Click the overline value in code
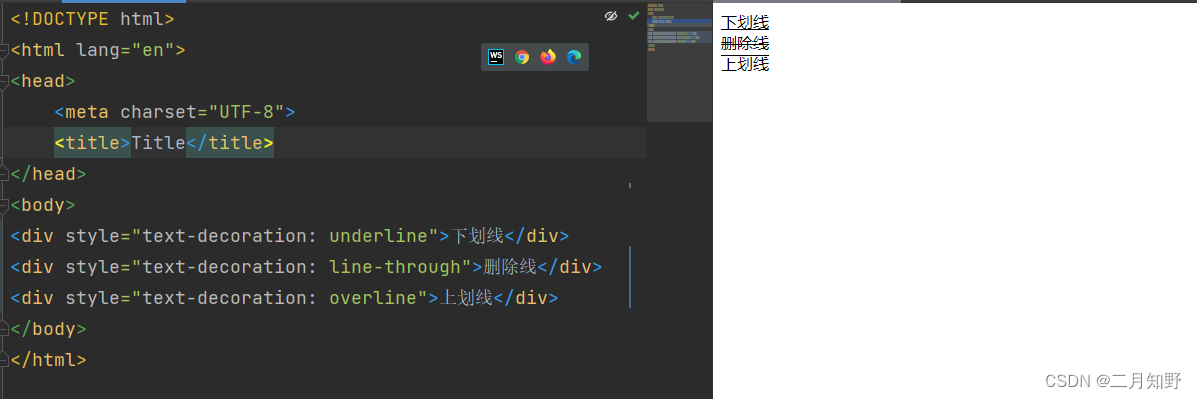This screenshot has width=1197, height=399. (x=373, y=298)
